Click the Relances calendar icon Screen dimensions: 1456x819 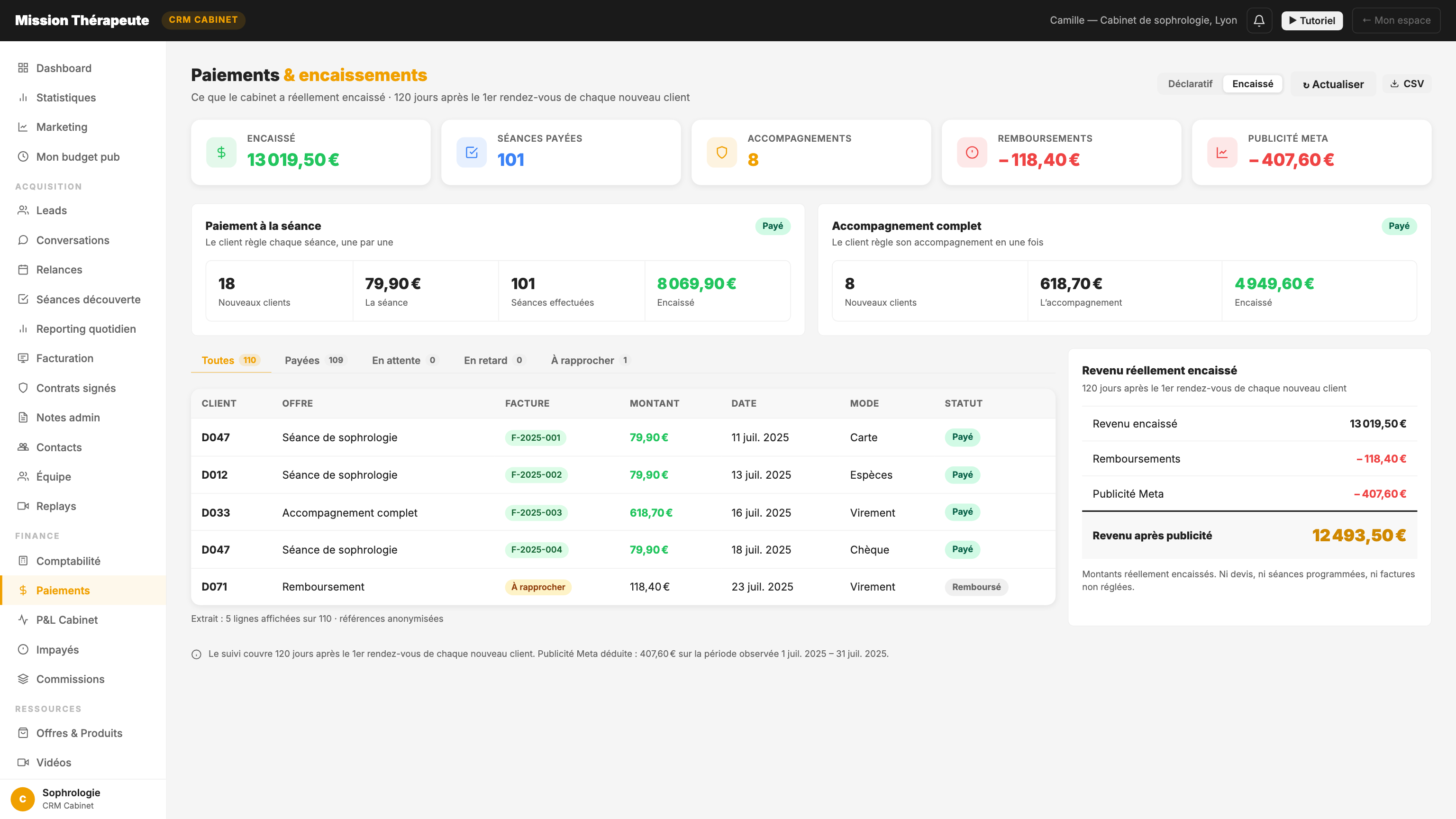coord(23,270)
